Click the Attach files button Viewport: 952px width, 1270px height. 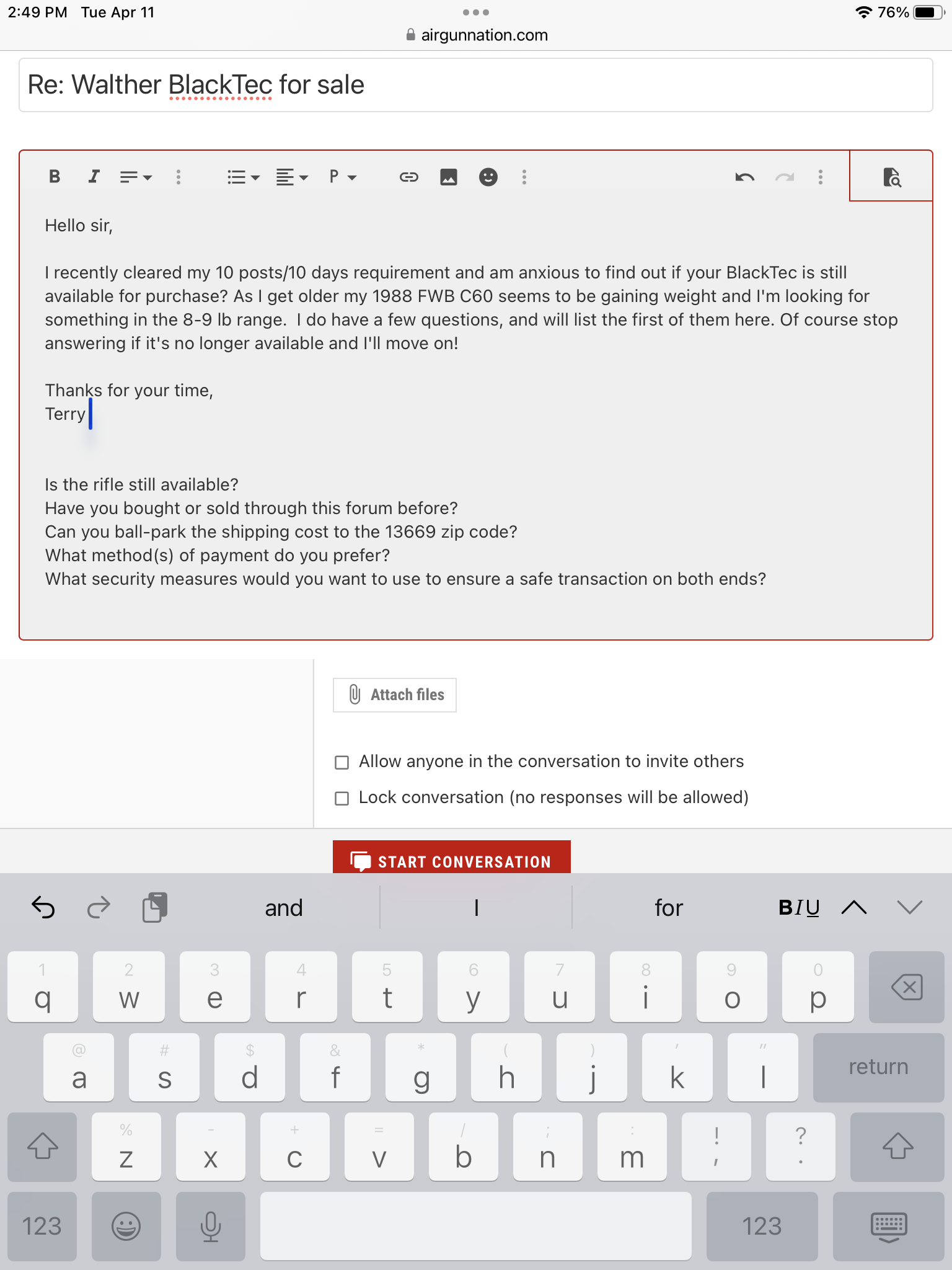pos(395,695)
